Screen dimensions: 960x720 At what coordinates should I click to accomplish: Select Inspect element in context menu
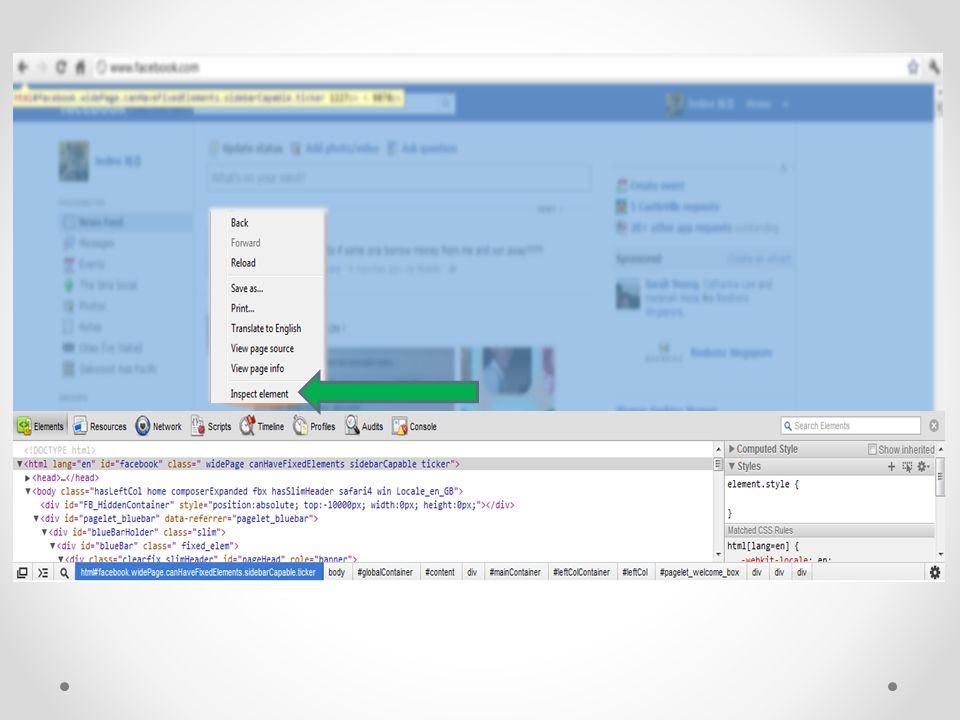[x=260, y=394]
